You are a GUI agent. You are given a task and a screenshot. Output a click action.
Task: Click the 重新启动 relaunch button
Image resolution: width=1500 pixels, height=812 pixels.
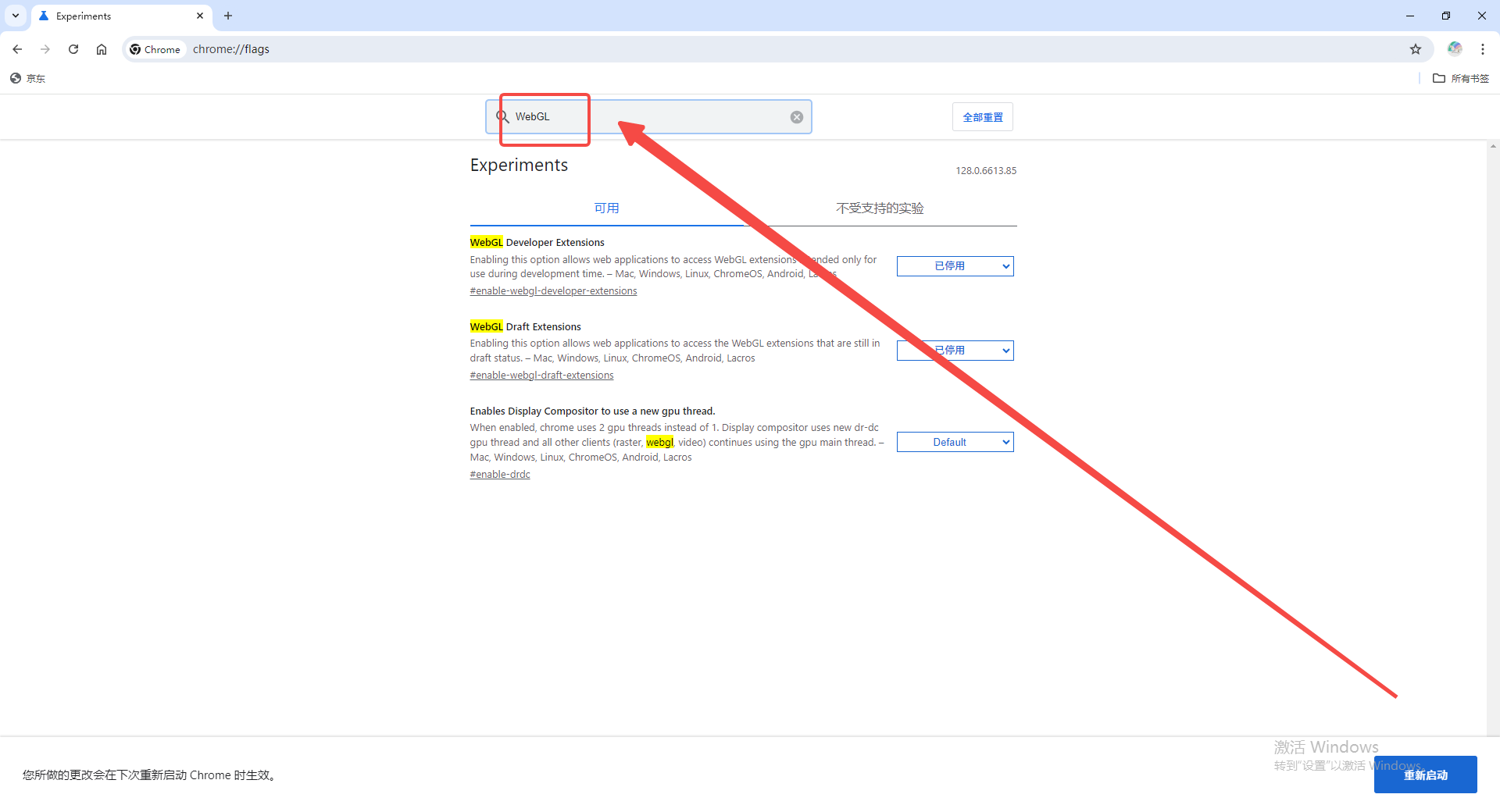click(x=1425, y=775)
